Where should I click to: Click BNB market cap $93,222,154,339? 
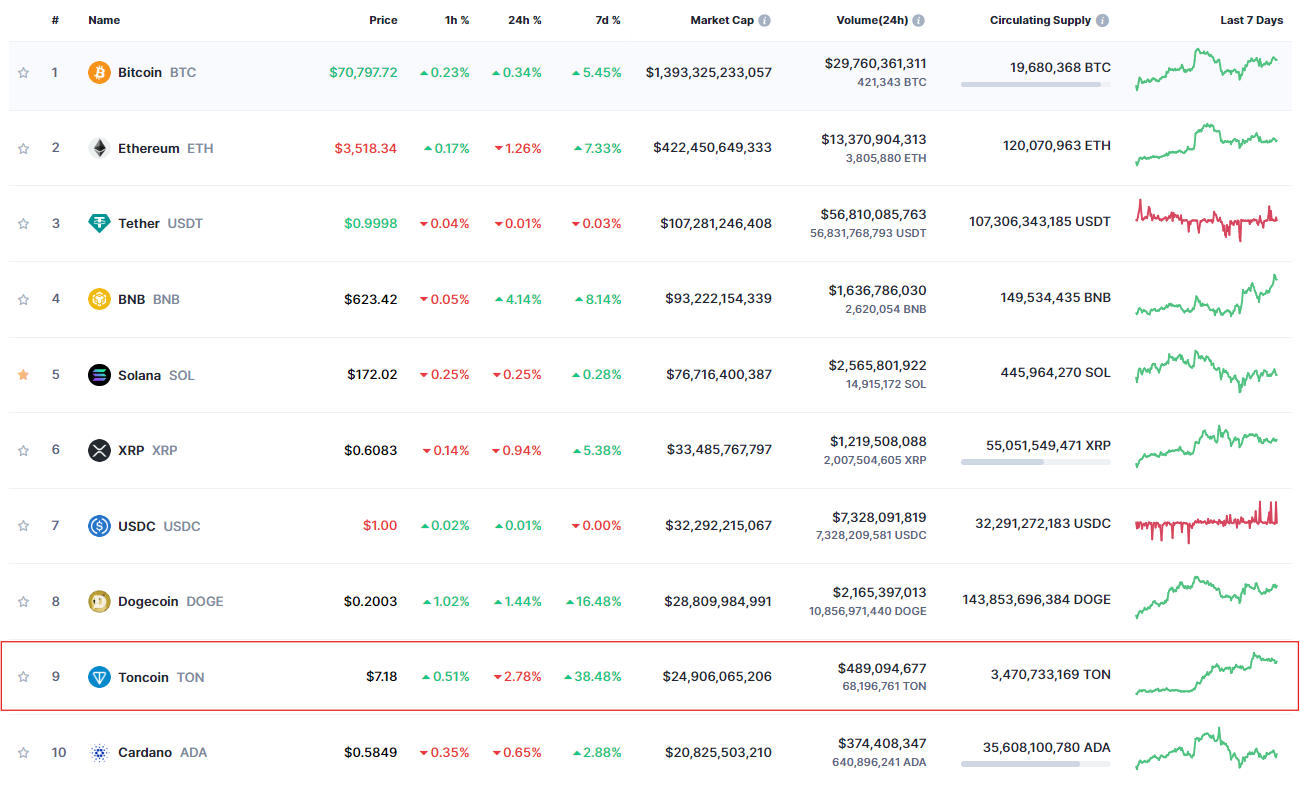[718, 299]
